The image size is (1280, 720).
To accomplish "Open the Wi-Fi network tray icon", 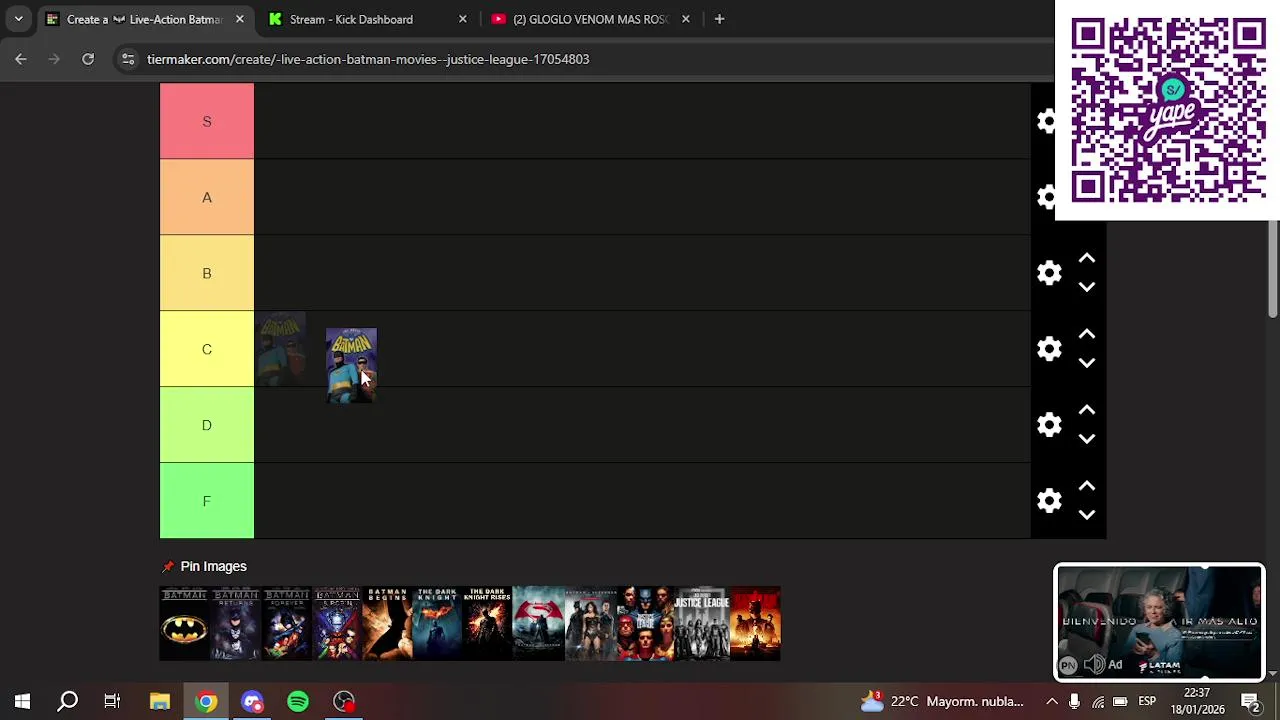I will click(1098, 701).
